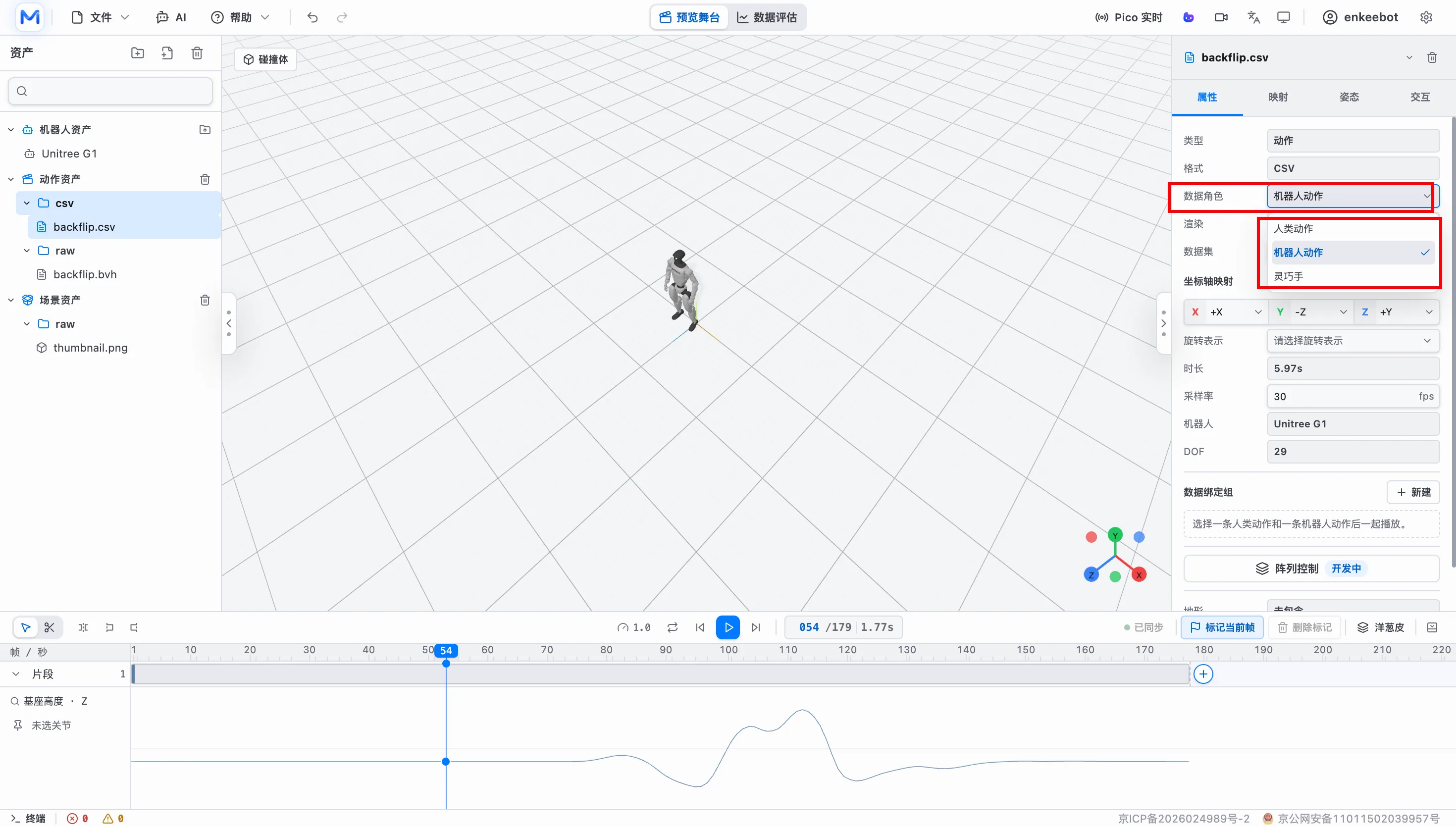
Task: Click the pin icon next to 未选关节
Action: [18, 725]
